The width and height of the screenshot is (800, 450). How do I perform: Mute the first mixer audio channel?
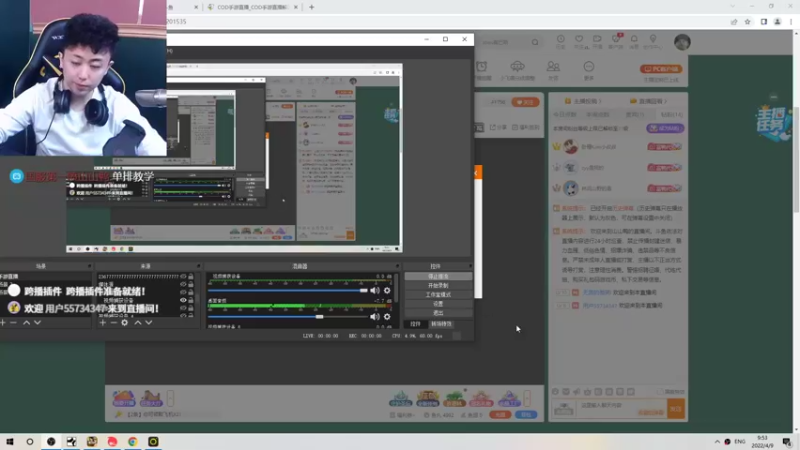coord(375,290)
